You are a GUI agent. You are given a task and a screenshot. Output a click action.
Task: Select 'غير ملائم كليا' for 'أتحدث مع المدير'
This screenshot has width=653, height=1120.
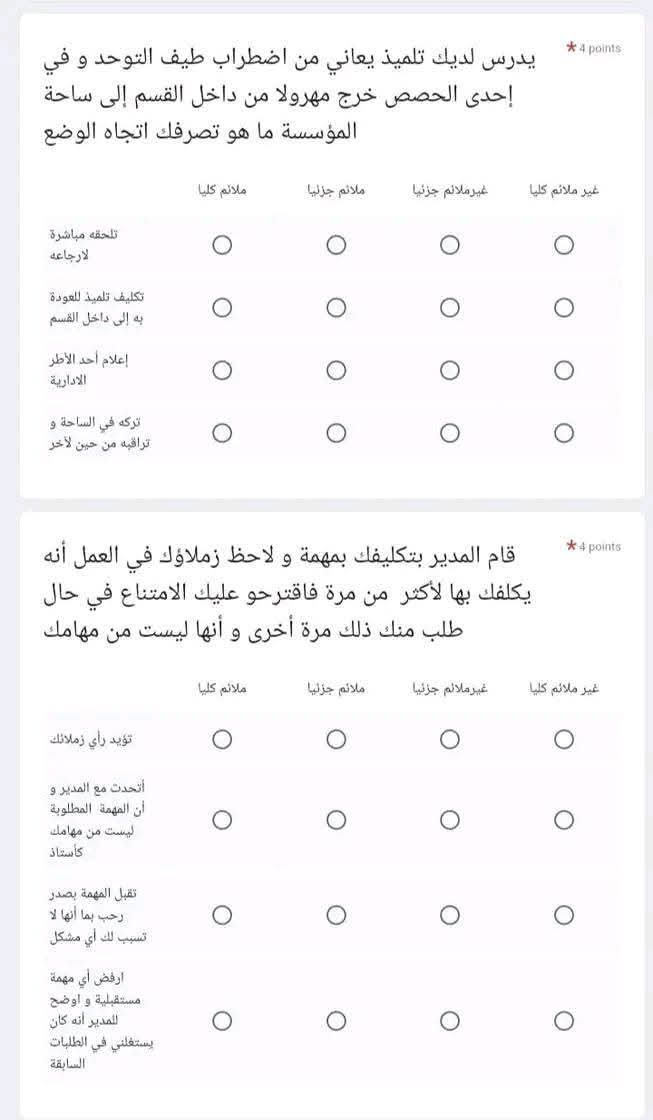[x=564, y=820]
